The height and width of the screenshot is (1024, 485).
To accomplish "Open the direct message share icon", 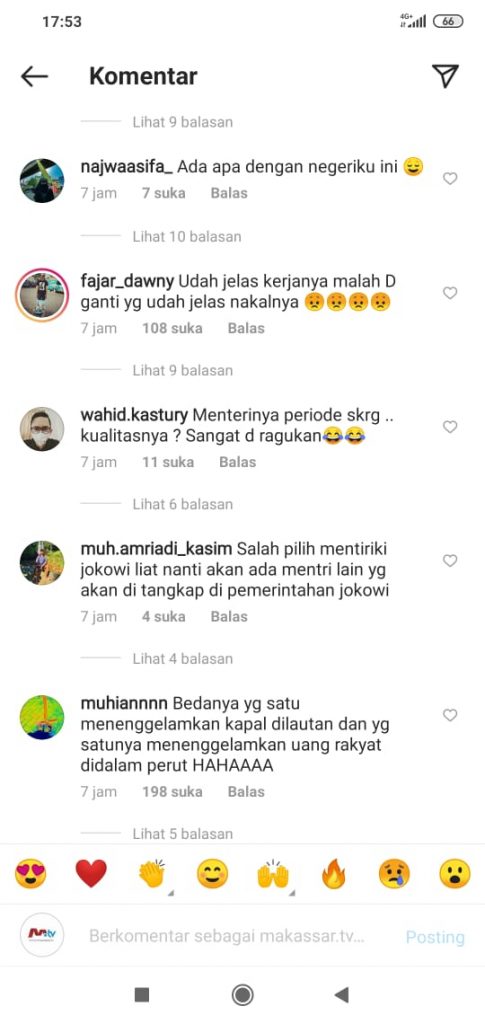I will coord(445,76).
